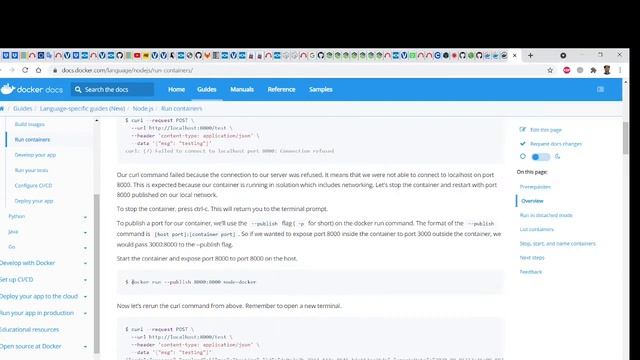Click the Request docs changes link

click(556, 144)
